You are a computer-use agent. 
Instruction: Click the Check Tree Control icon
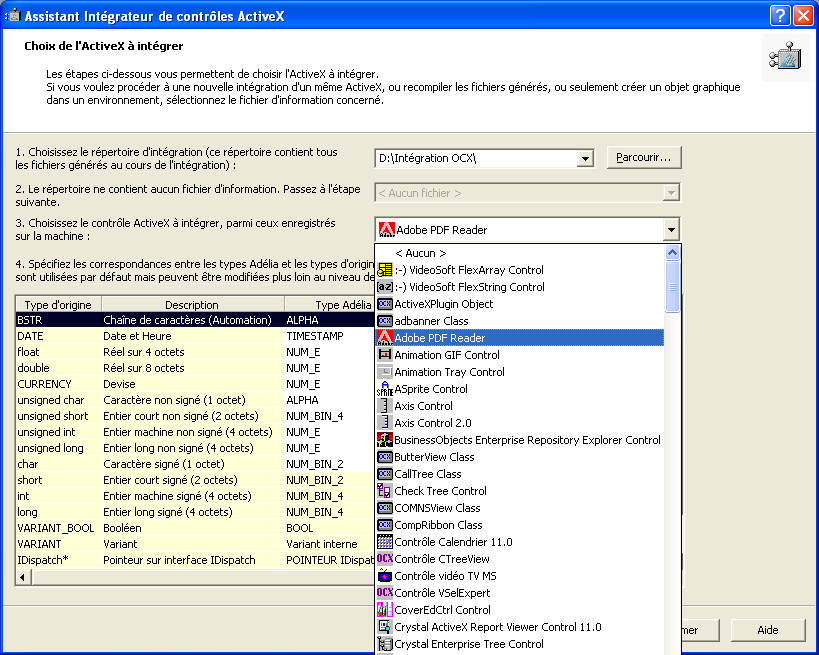(x=385, y=491)
